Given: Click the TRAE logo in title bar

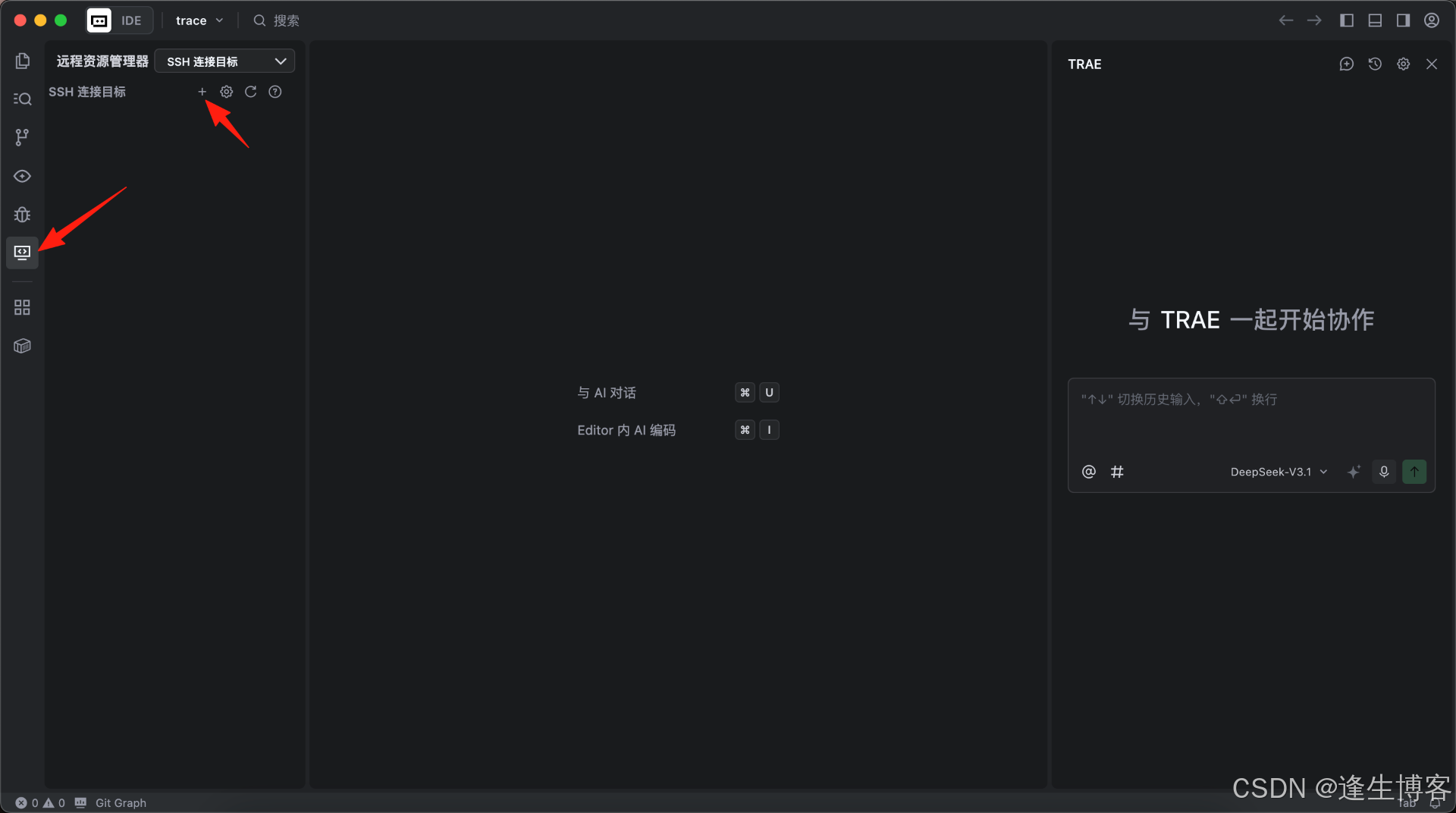Looking at the screenshot, I should [99, 20].
